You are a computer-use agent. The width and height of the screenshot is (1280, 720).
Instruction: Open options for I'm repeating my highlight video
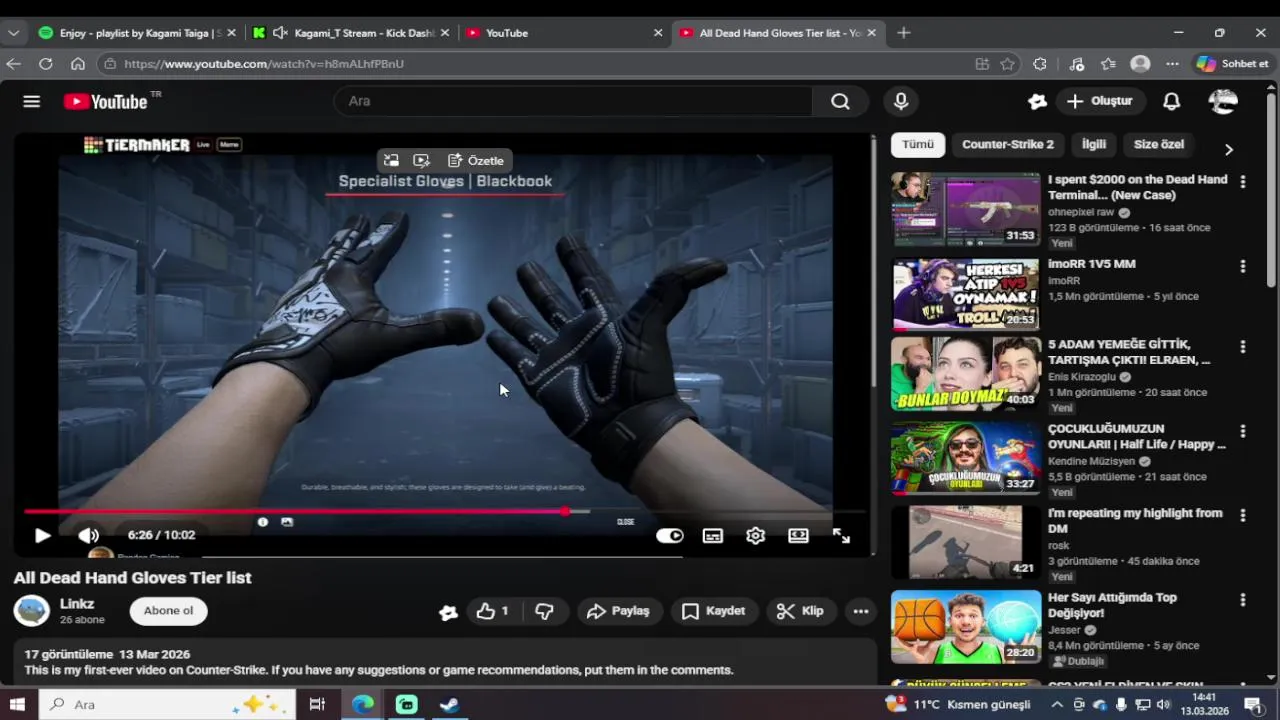point(1242,515)
